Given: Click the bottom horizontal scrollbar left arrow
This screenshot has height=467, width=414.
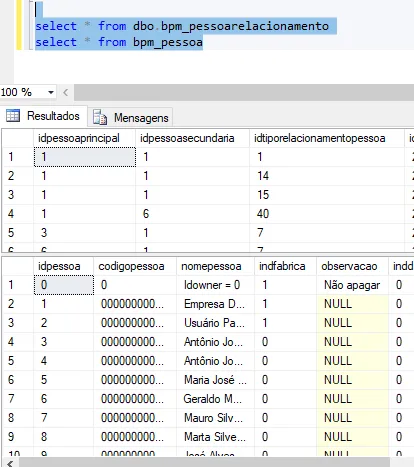Looking at the screenshot, I should [x=10, y=463].
